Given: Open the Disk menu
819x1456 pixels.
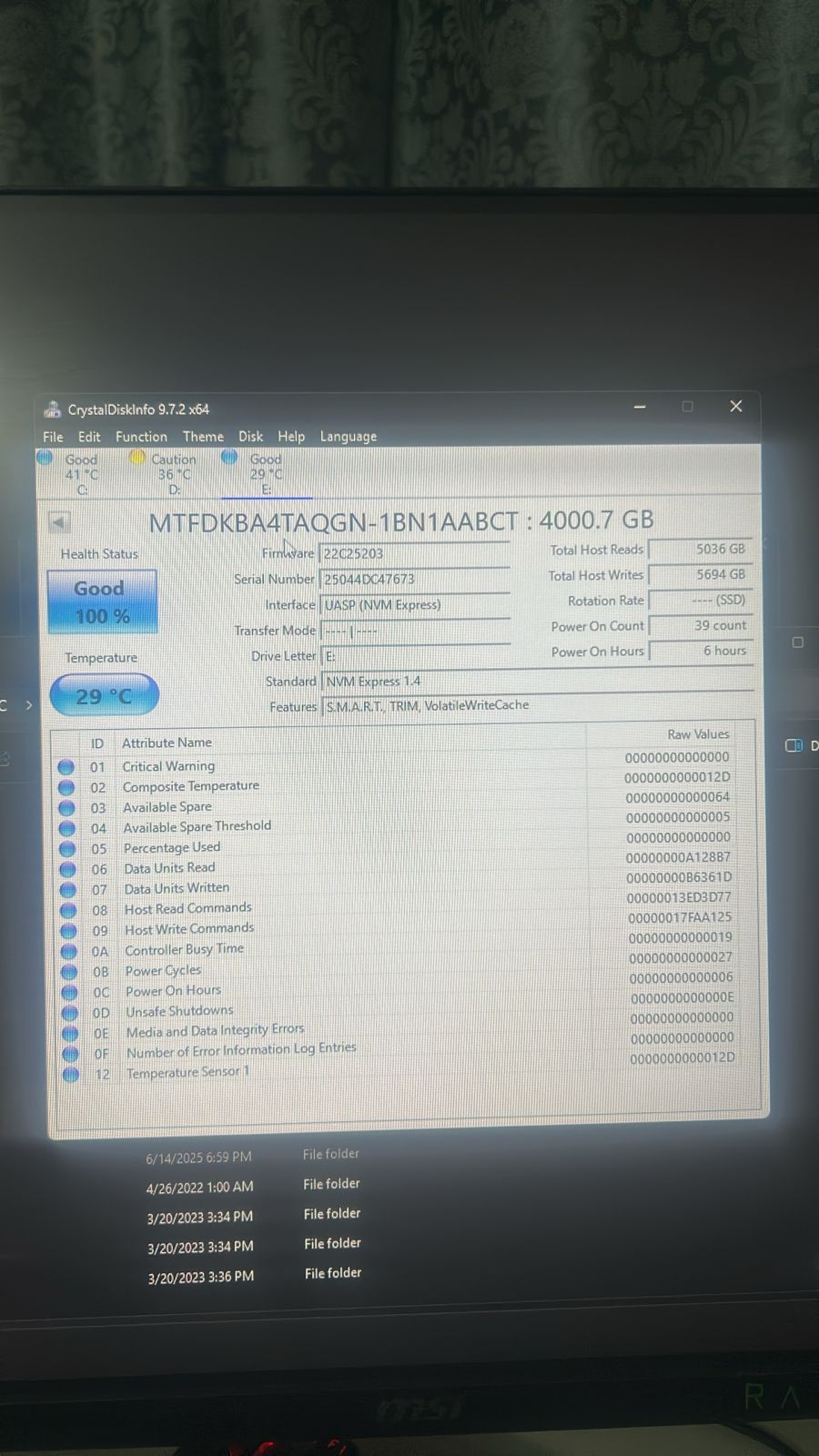Looking at the screenshot, I should coord(251,437).
